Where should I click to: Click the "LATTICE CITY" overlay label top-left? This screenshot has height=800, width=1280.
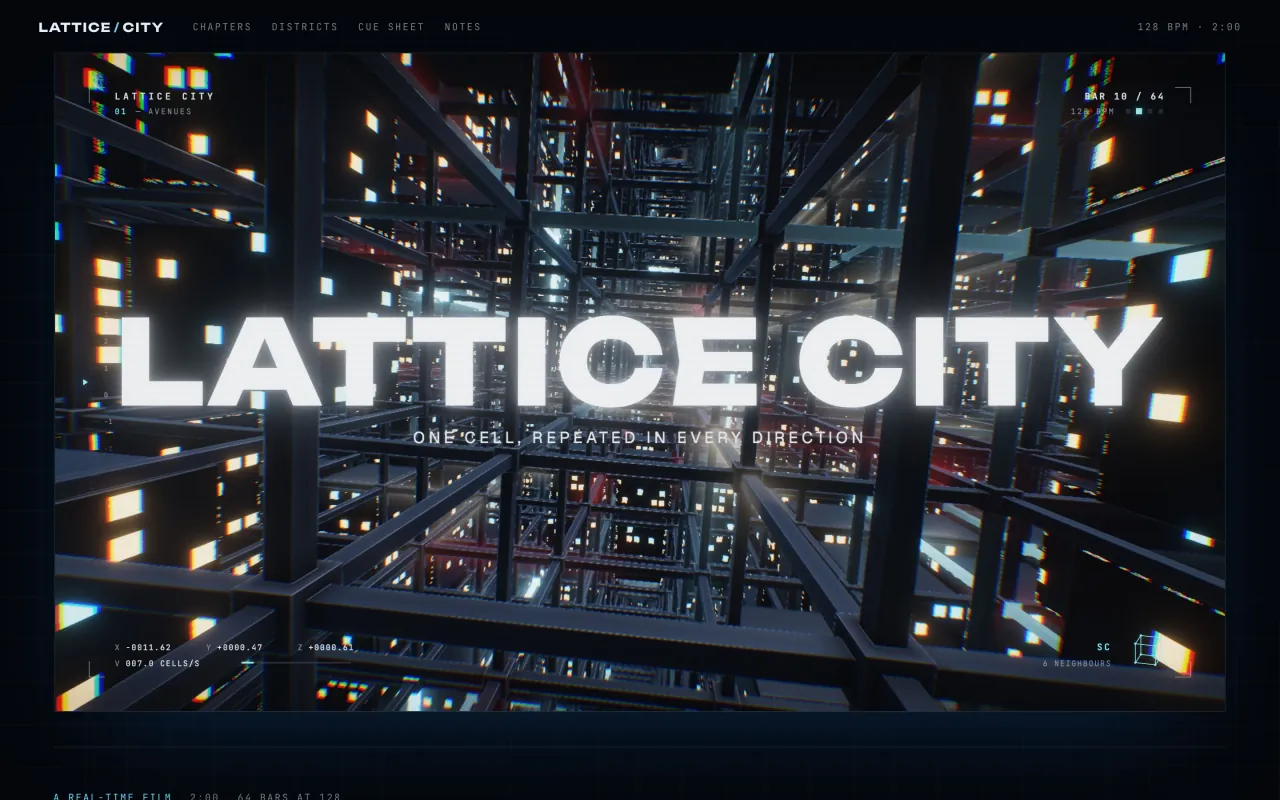pos(164,97)
